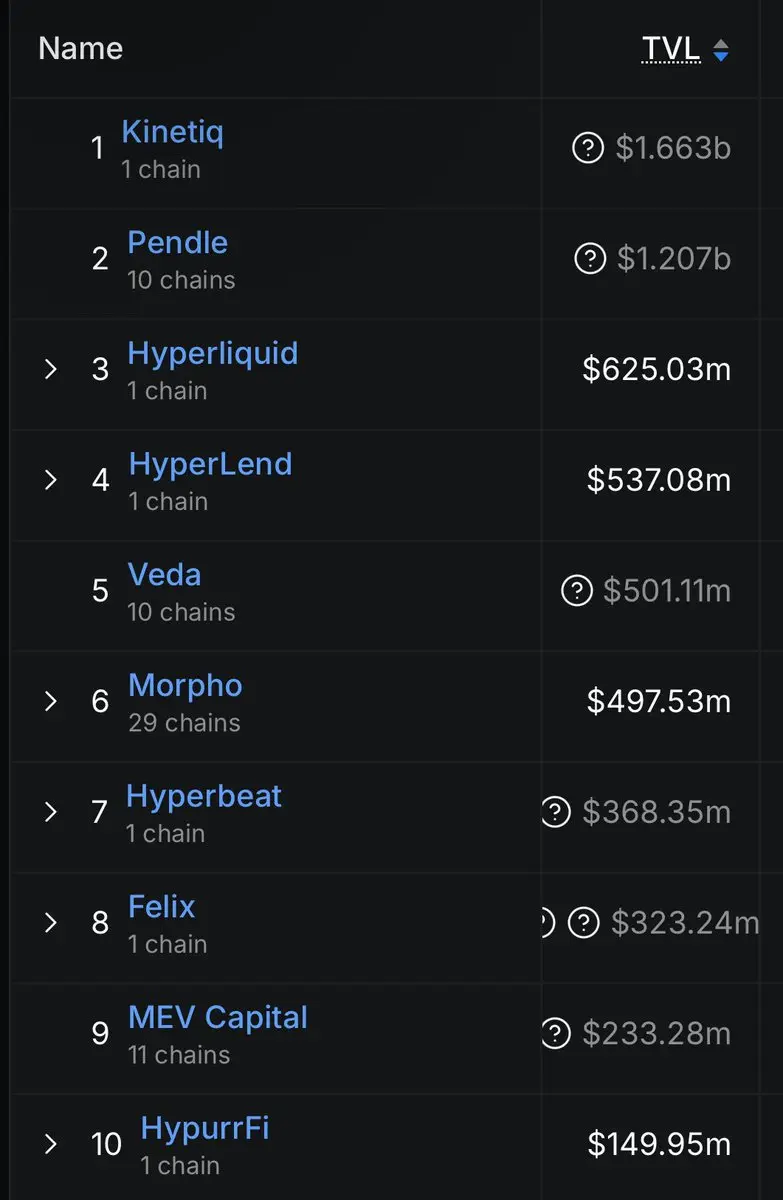Expand the HypurrFi row
The width and height of the screenshot is (783, 1200).
pos(51,1144)
